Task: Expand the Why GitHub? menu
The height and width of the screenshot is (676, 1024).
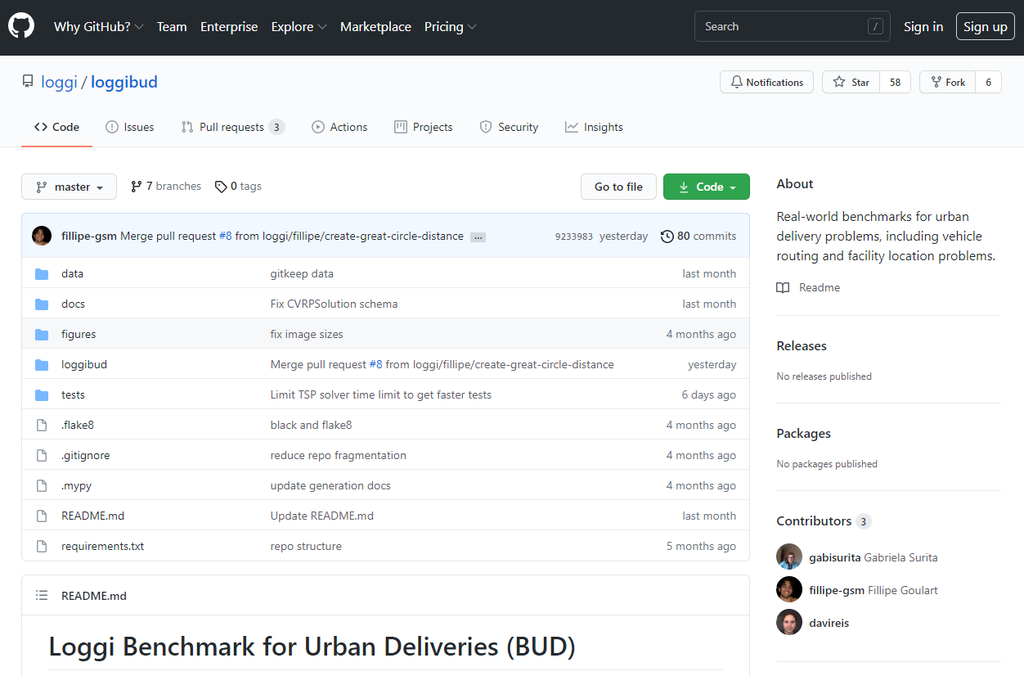Action: coord(99,27)
